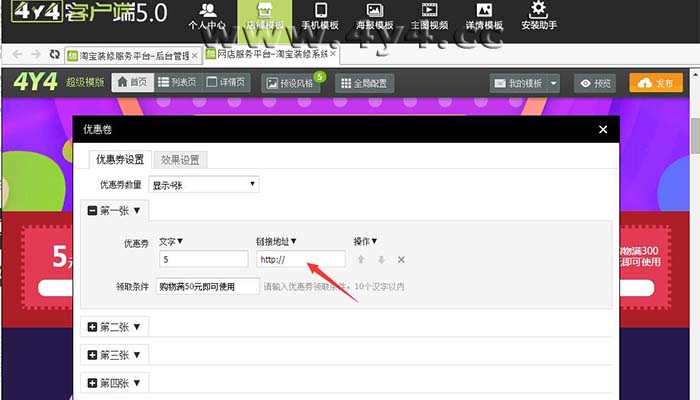Move first coupon up with arrow icon
The width and height of the screenshot is (700, 400).
(x=362, y=260)
